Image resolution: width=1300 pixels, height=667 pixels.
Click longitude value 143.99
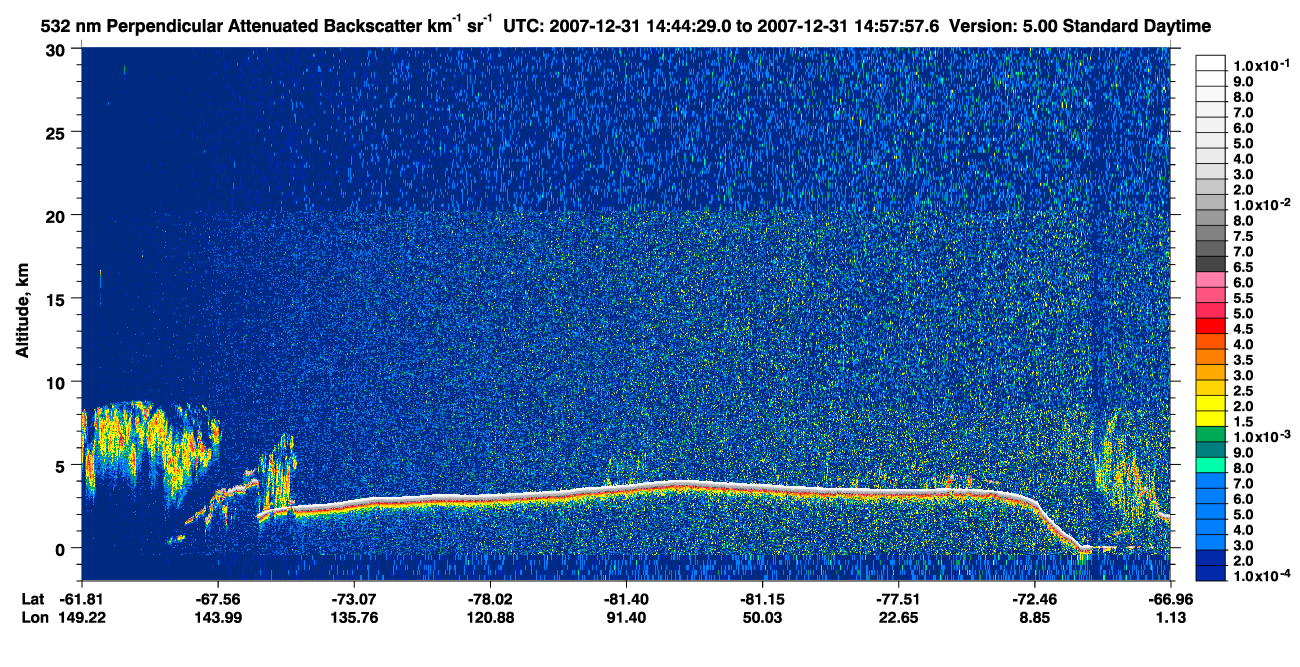pyautogui.click(x=218, y=618)
